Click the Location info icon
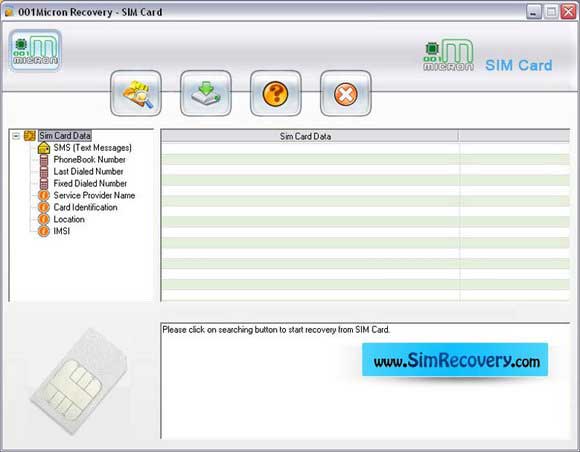Screen dimensions: 580x452 44,219
